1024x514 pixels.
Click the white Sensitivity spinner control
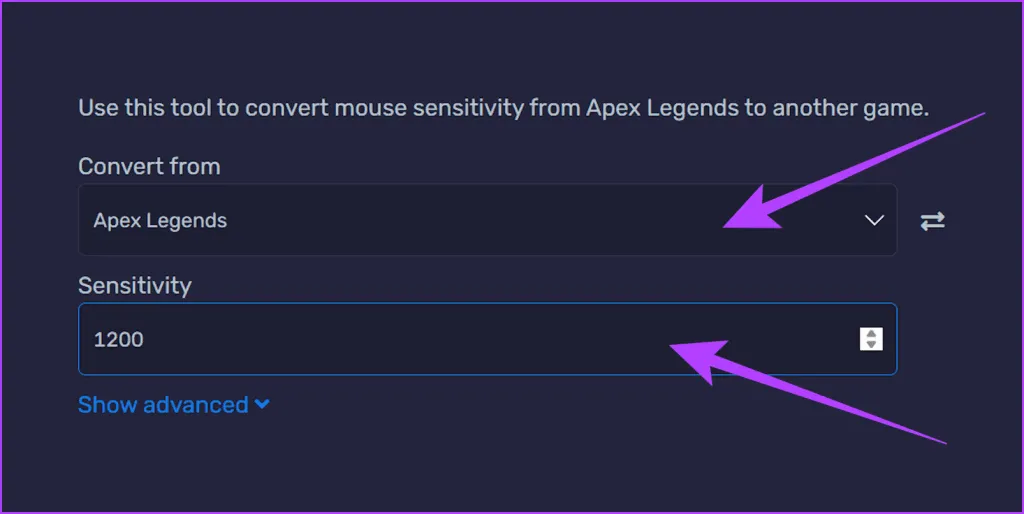(x=871, y=339)
